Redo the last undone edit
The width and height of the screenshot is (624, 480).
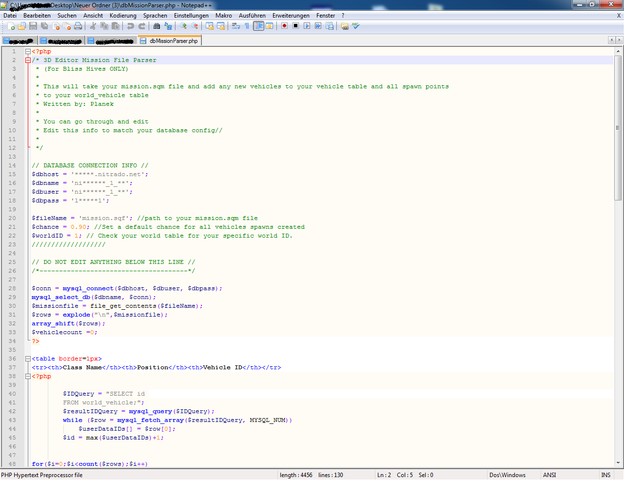click(141, 26)
